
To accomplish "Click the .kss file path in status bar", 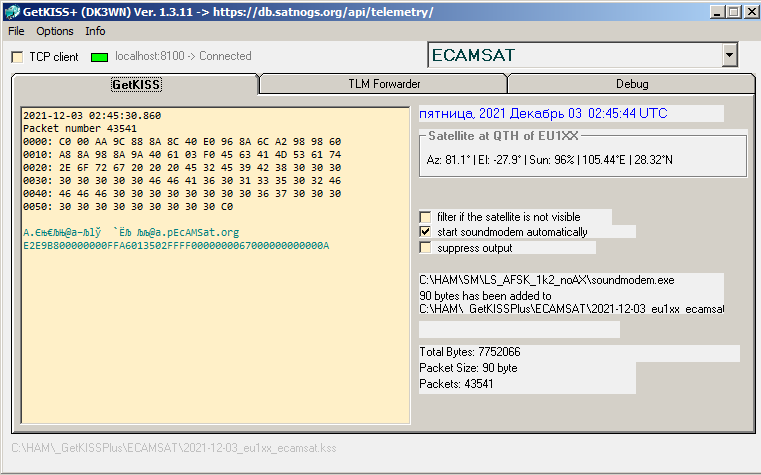I will click(x=174, y=448).
